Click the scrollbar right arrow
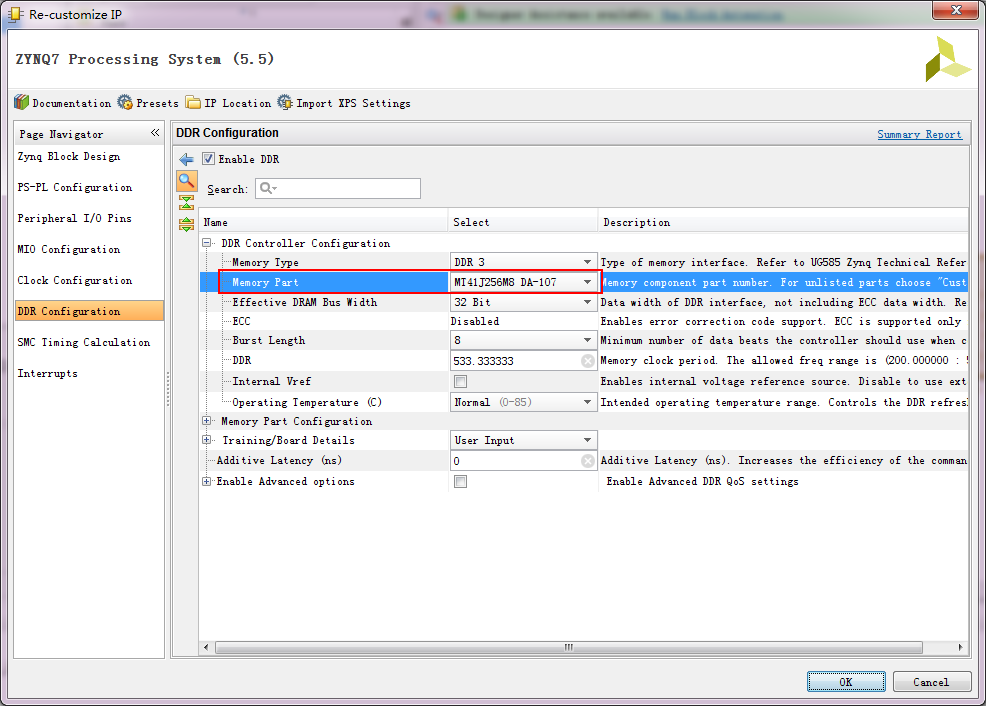 coord(960,647)
